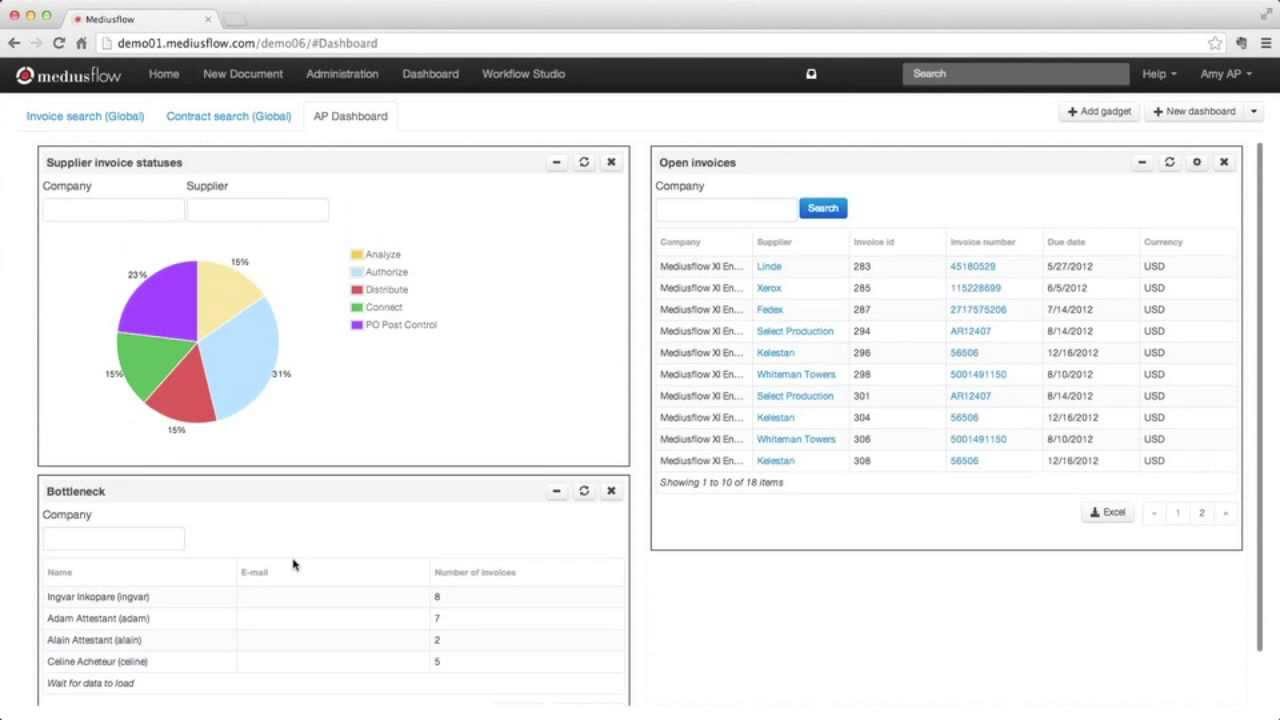The image size is (1280, 720).
Task: Minimize the Bottleneck gadget
Action: 557,491
